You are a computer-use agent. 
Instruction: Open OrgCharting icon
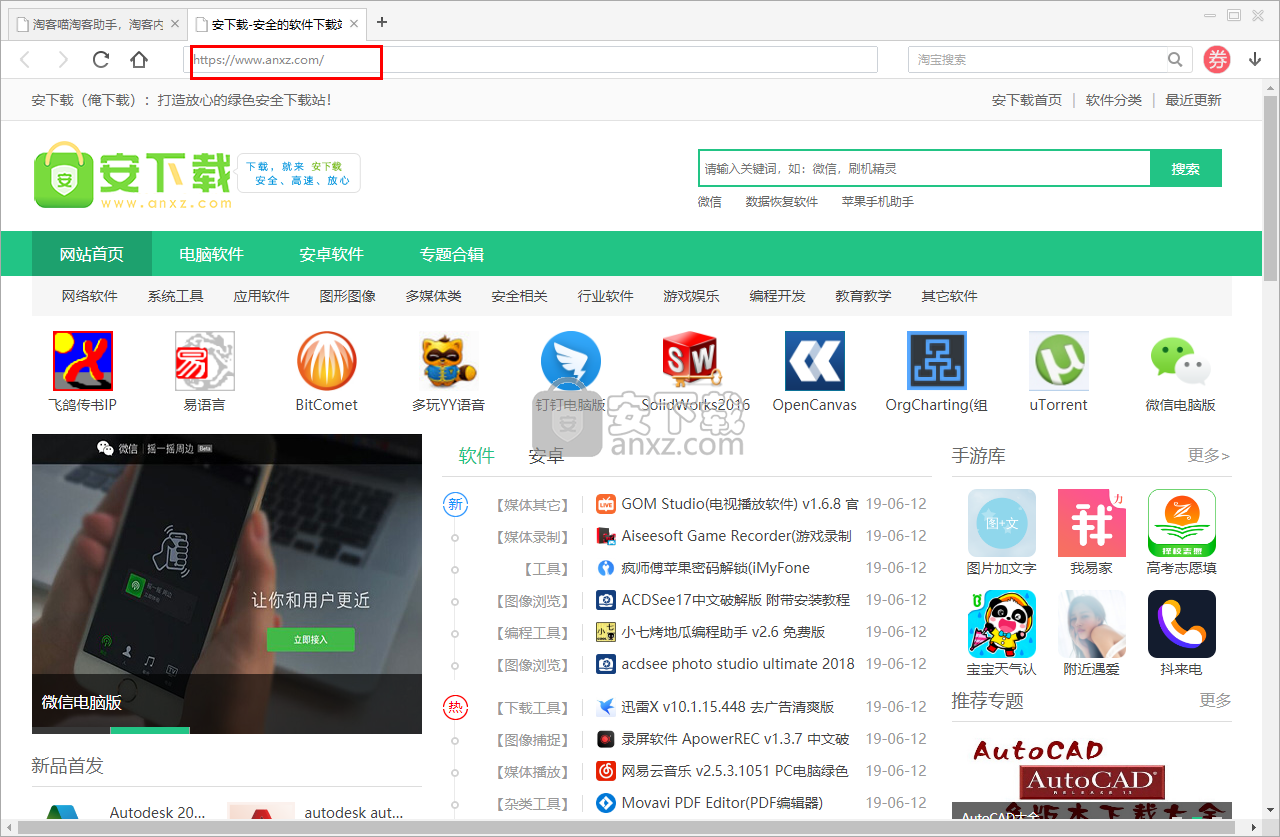point(937,361)
